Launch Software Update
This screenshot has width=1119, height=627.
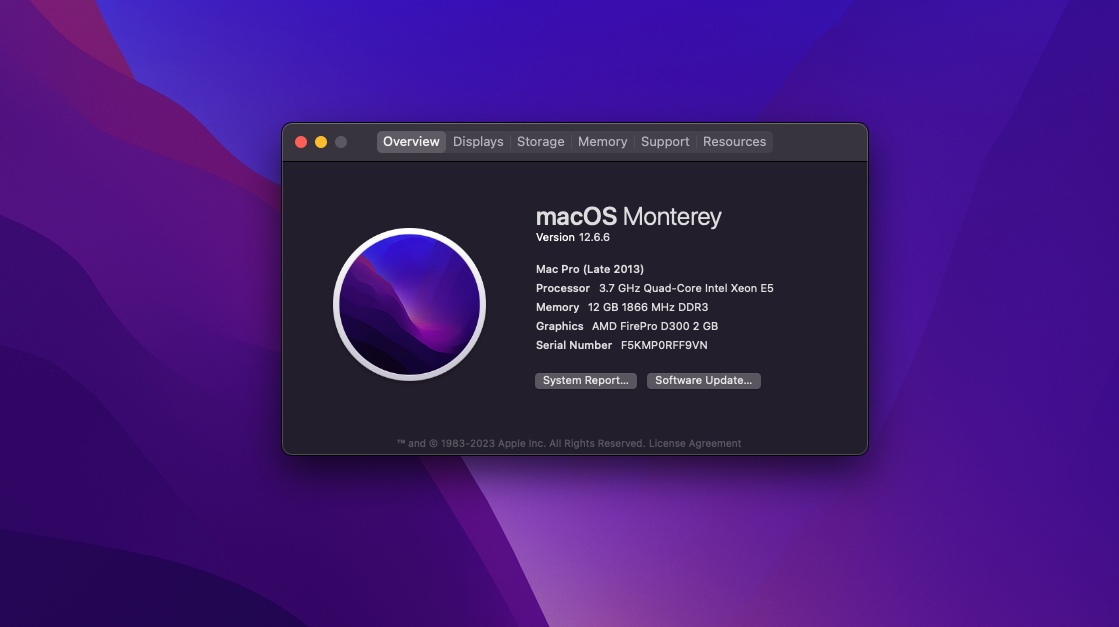704,380
